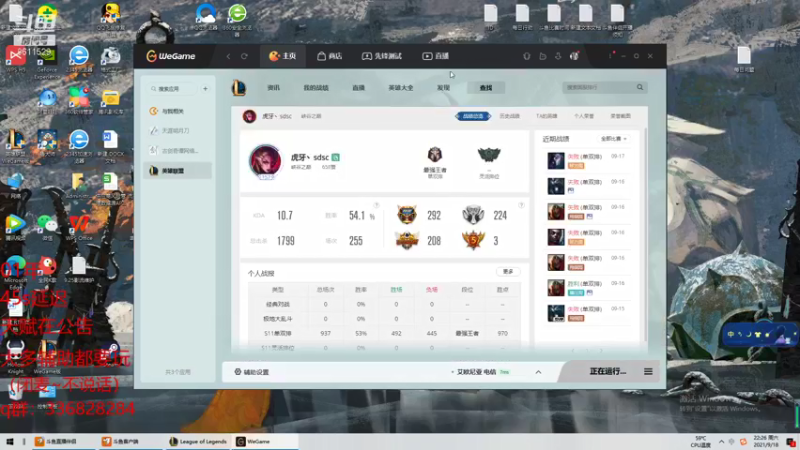Click the 更多 button in 个人战绩
Viewport: 800px width, 450px height.
pyautogui.click(x=508, y=272)
